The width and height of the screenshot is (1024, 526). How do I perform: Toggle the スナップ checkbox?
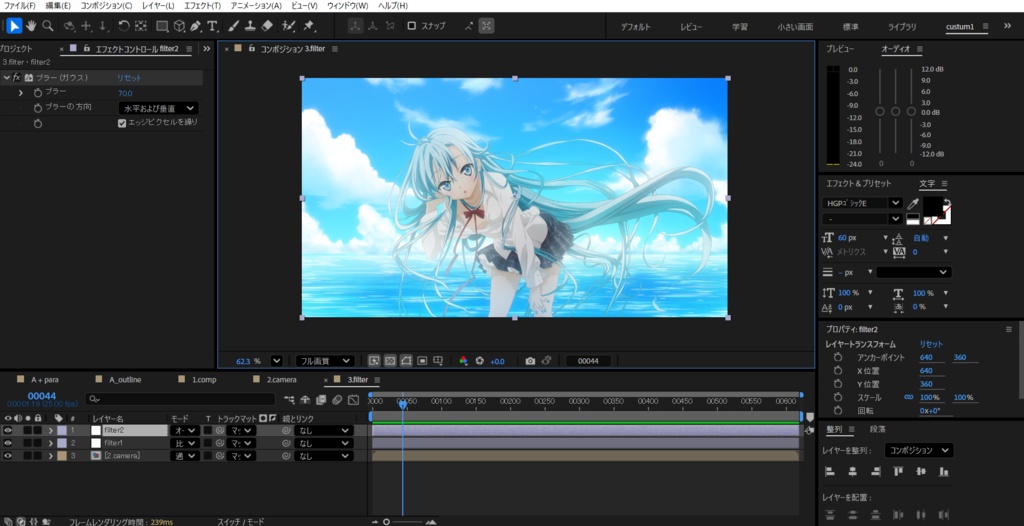pyautogui.click(x=411, y=26)
